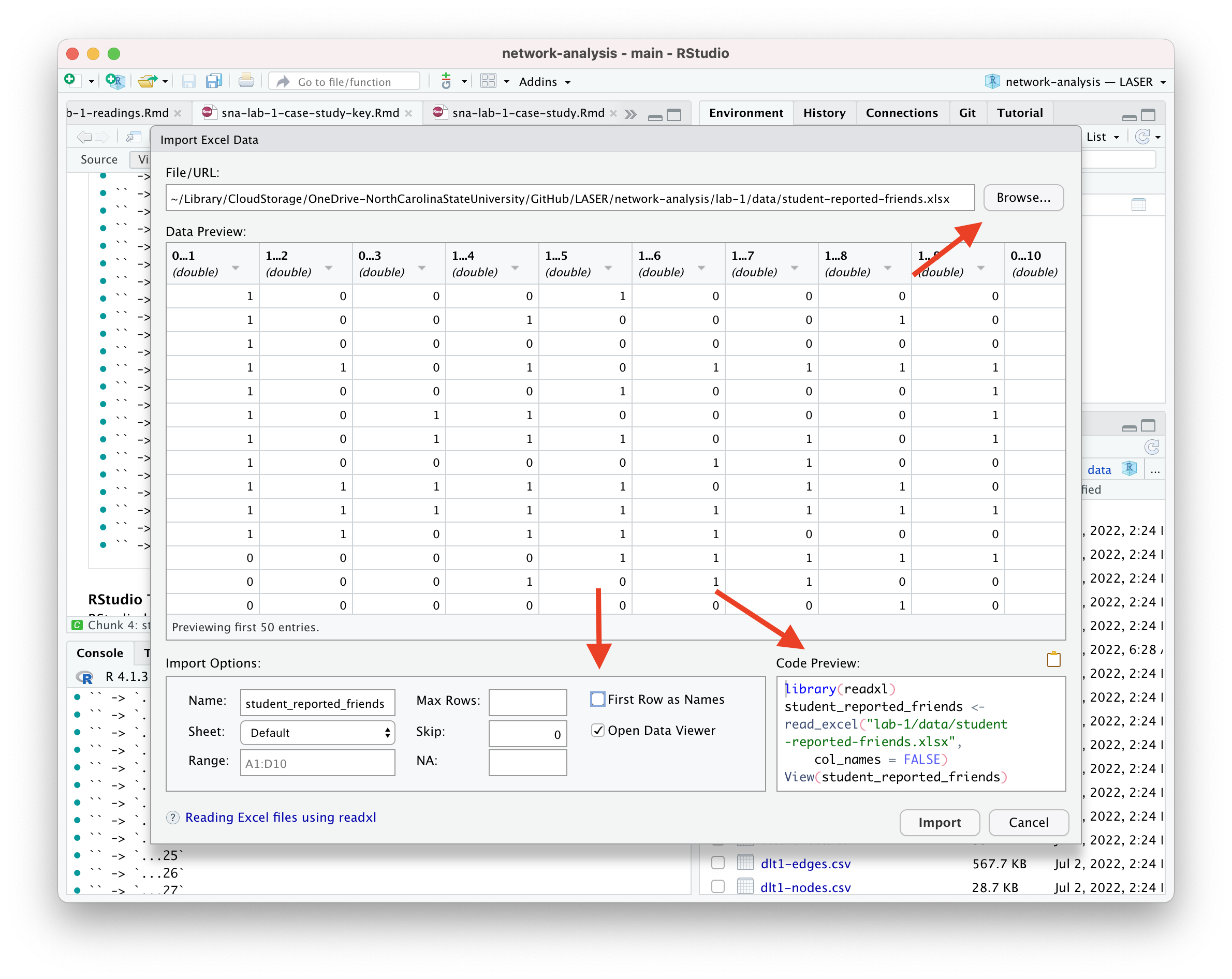Click the Browse... button
The width and height of the screenshot is (1232, 979).
click(x=1023, y=198)
